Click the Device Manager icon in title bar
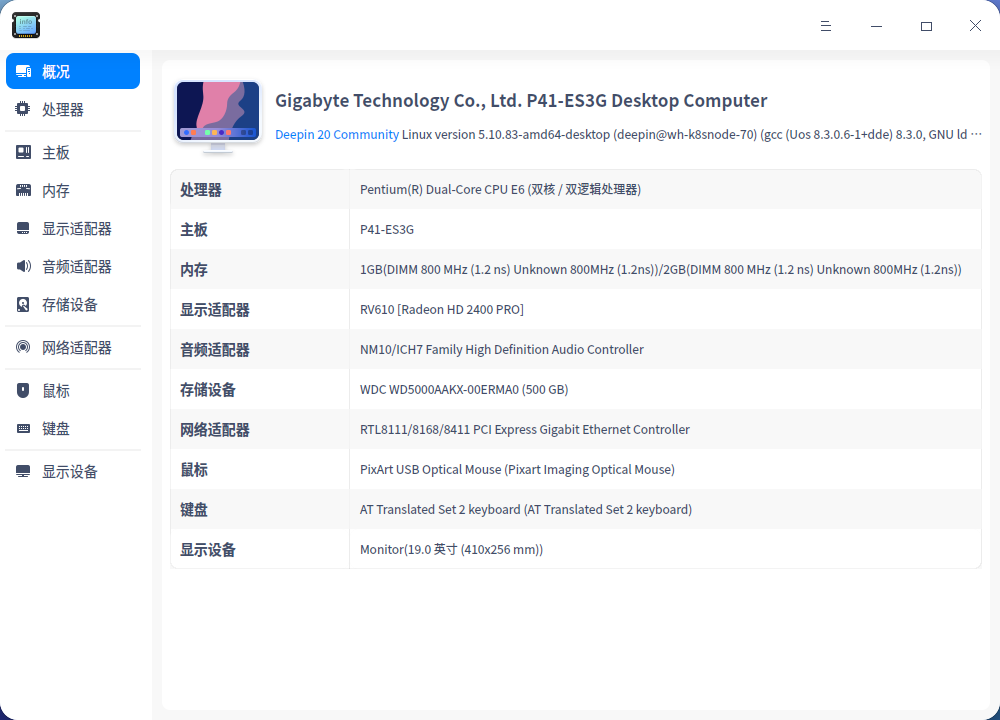 click(25, 25)
